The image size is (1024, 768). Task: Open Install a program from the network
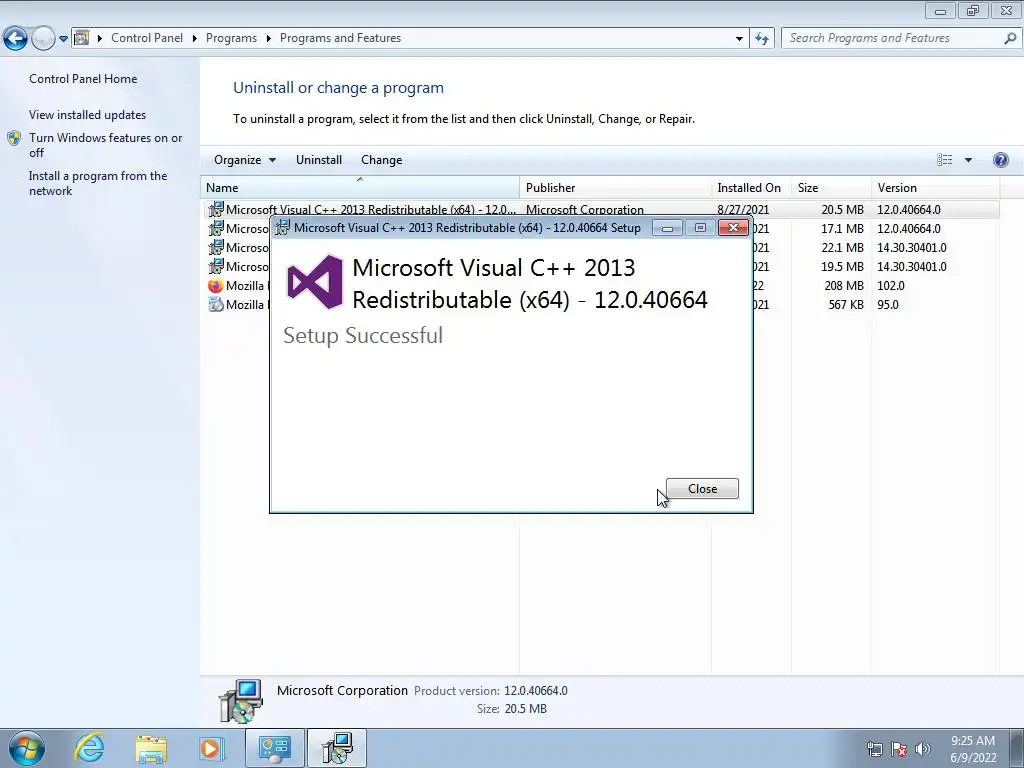[98, 184]
